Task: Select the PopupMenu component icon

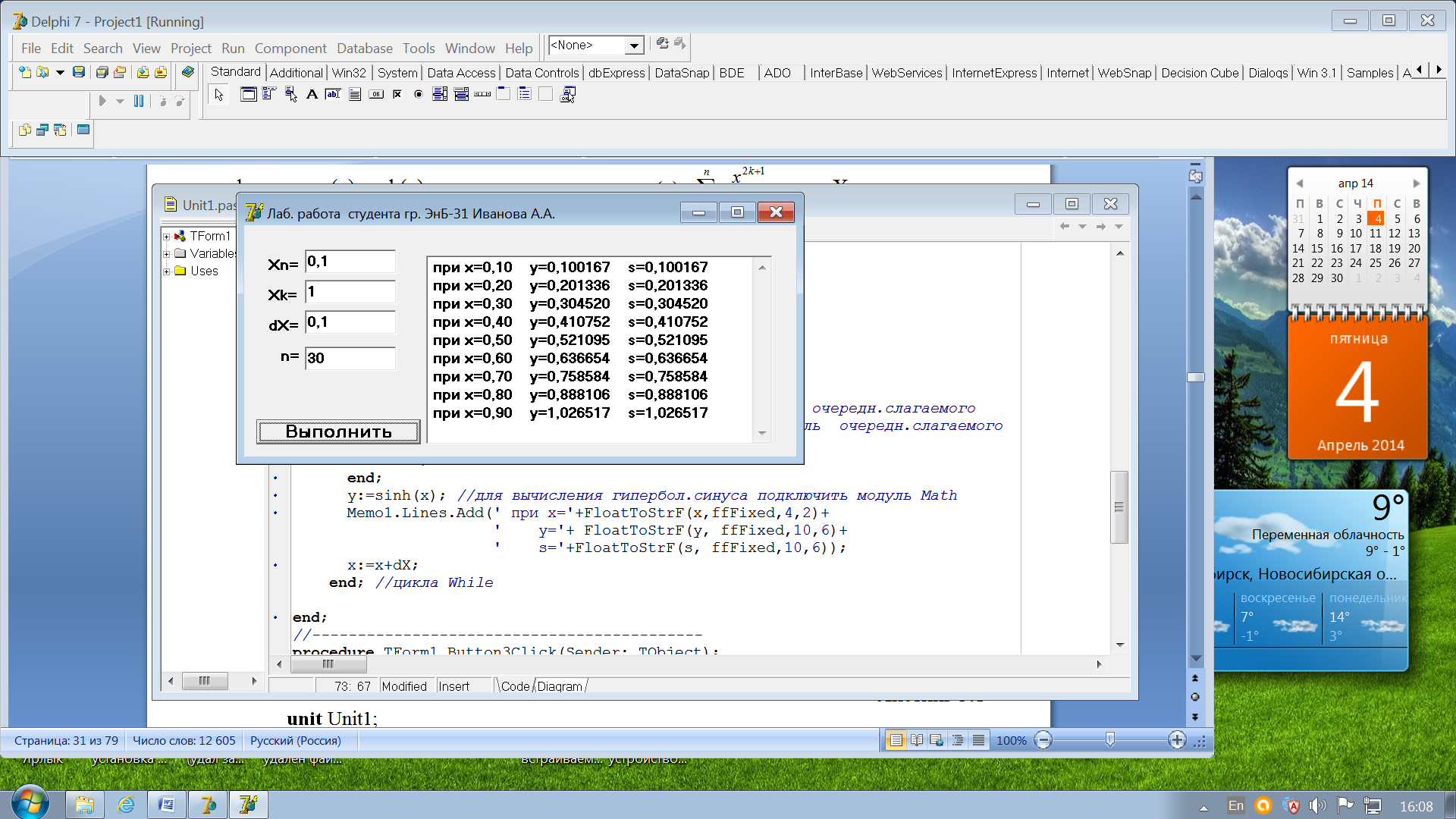Action: pos(290,94)
